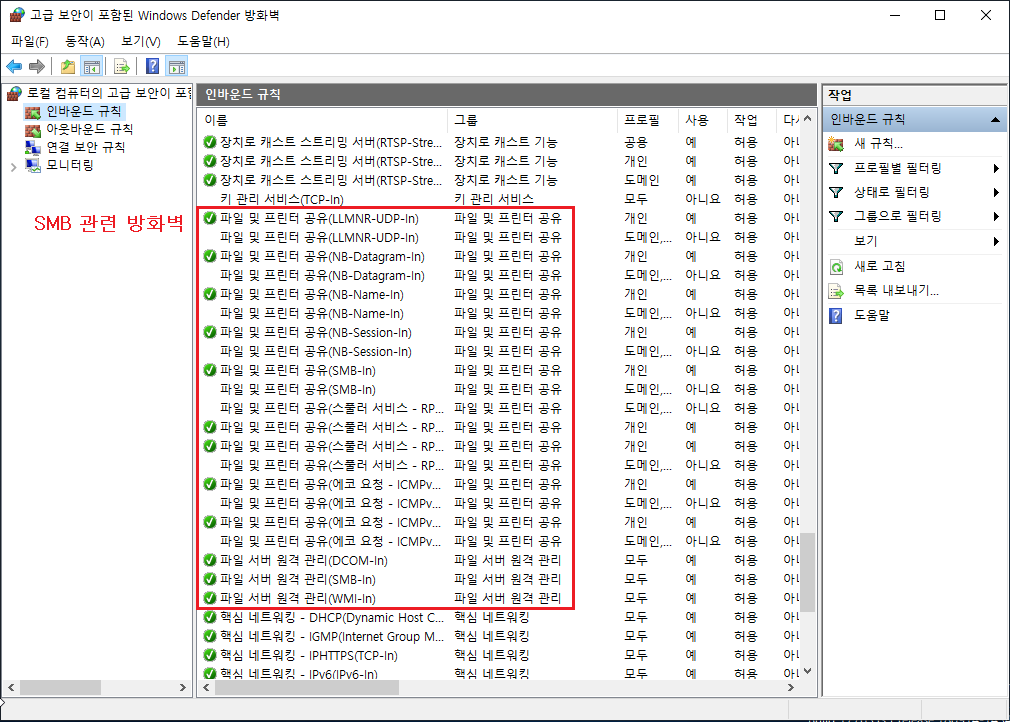Select the disabled 파일 및 프린터 공유(NB-Name-In) rule
Screen dimensions: 1010x722
[x=500, y=314]
